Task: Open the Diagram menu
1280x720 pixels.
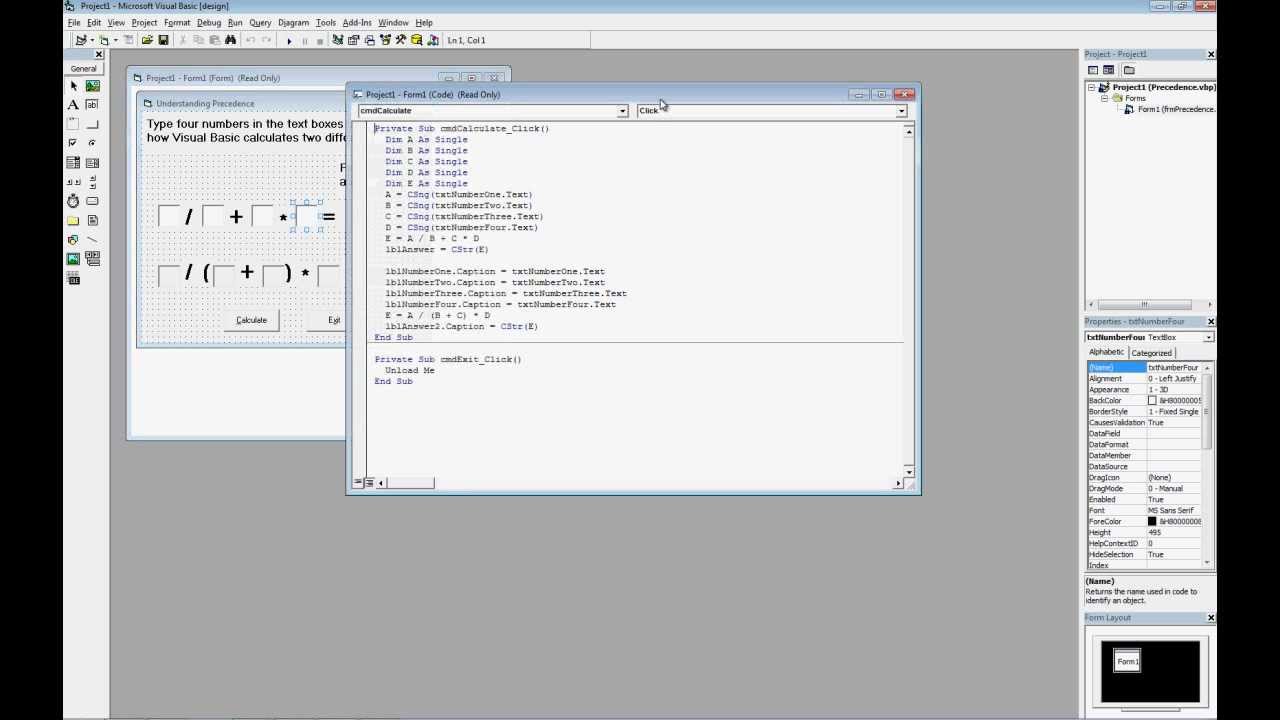Action: [x=293, y=22]
